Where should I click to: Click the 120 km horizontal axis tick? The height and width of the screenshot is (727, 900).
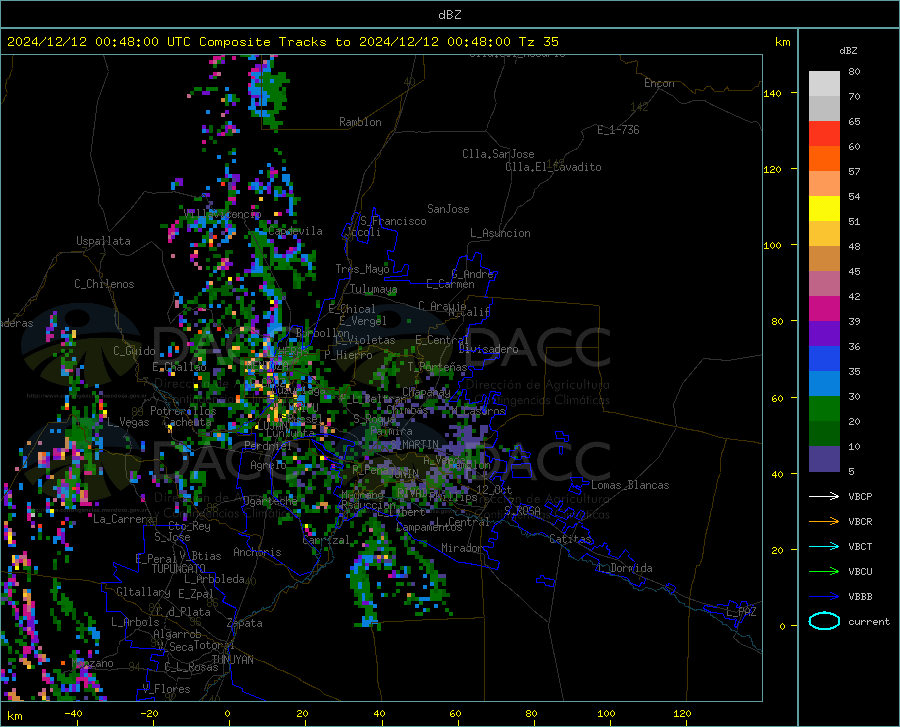point(682,713)
